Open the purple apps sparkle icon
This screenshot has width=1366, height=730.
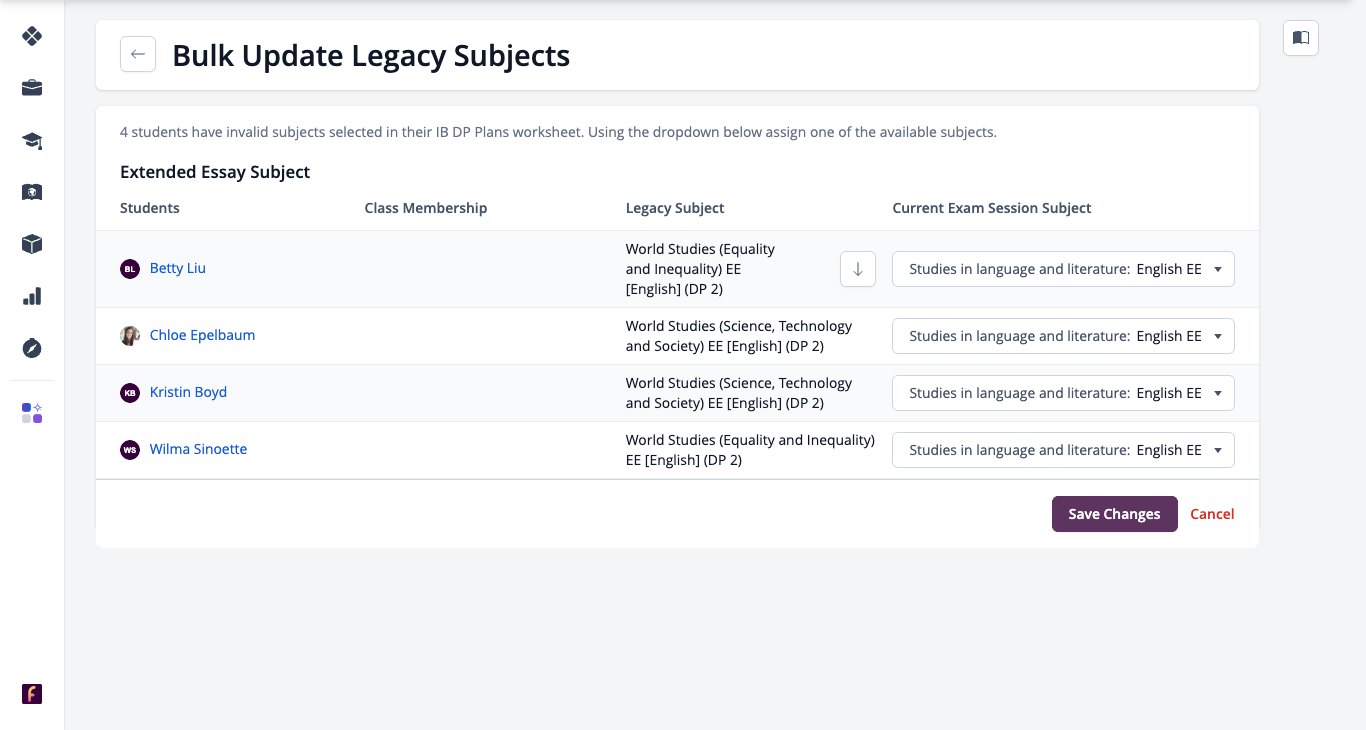(32, 413)
